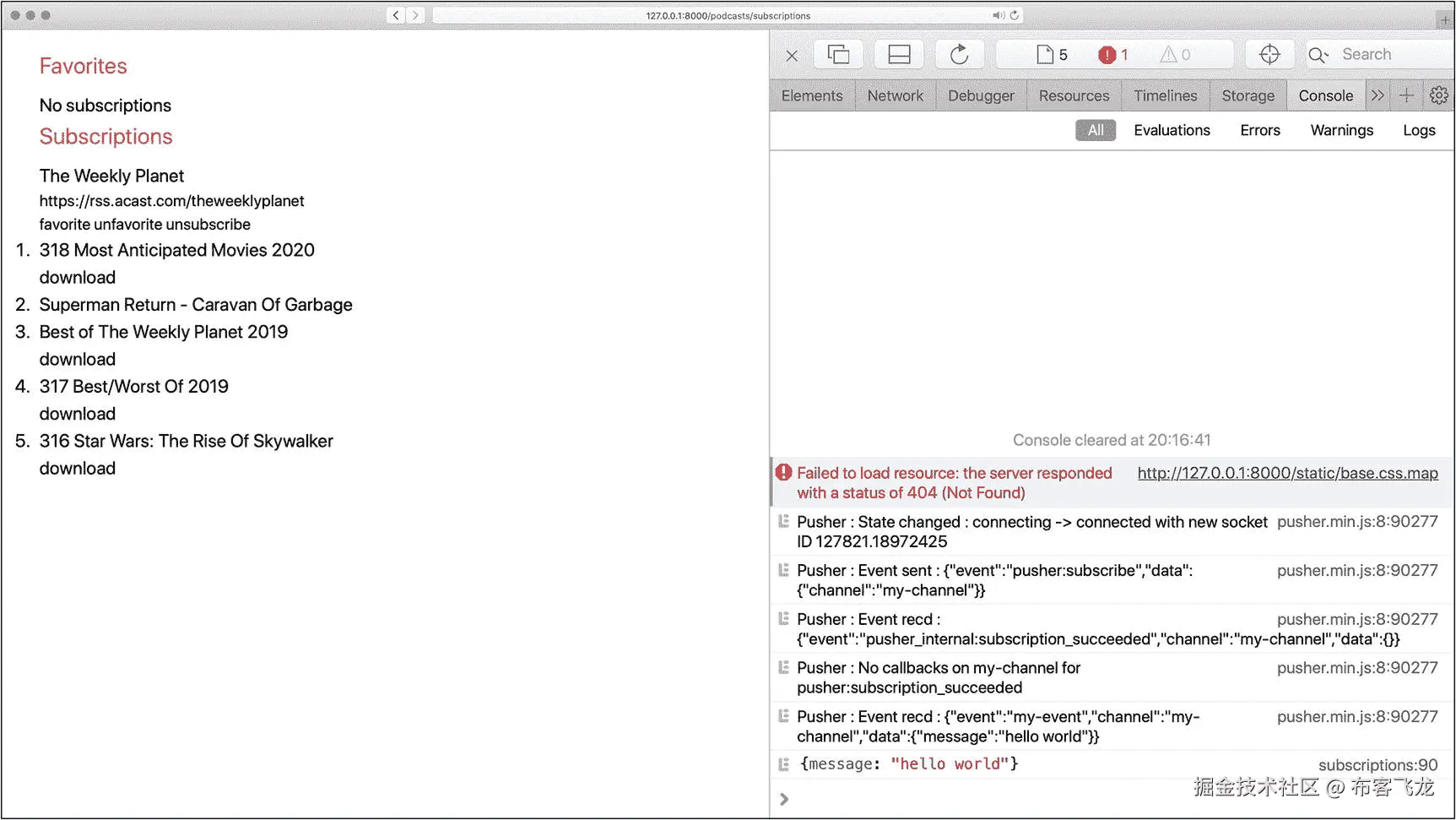The width and height of the screenshot is (1456, 820).
Task: Open pusher.min.js link beside subscription_succeeded event
Action: pyautogui.click(x=1357, y=619)
